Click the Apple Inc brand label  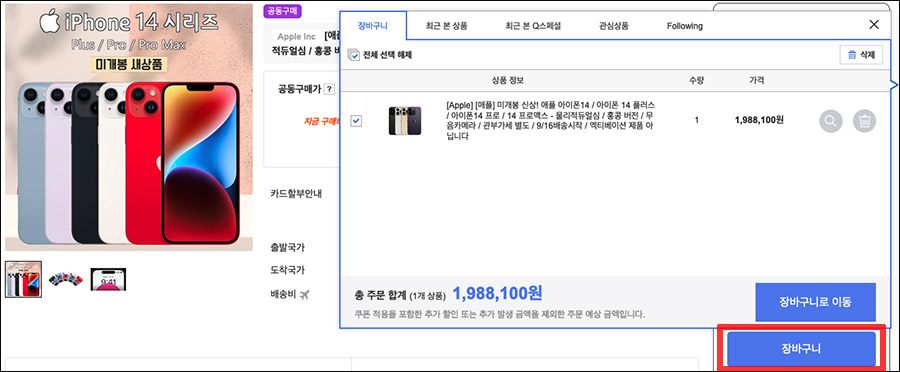pos(297,37)
